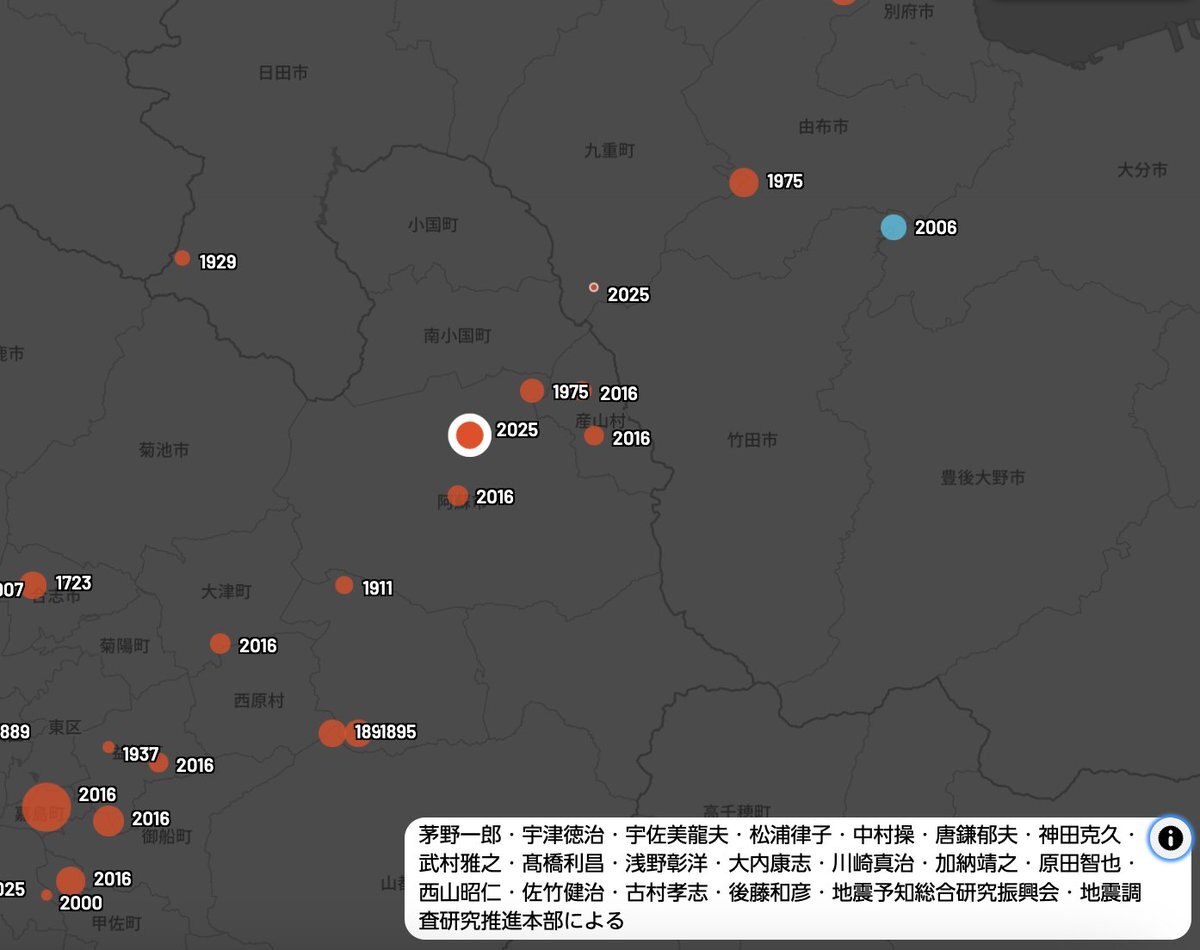Click the 1723 earthquake marker
Image resolution: width=1200 pixels, height=950 pixels.
(x=34, y=583)
